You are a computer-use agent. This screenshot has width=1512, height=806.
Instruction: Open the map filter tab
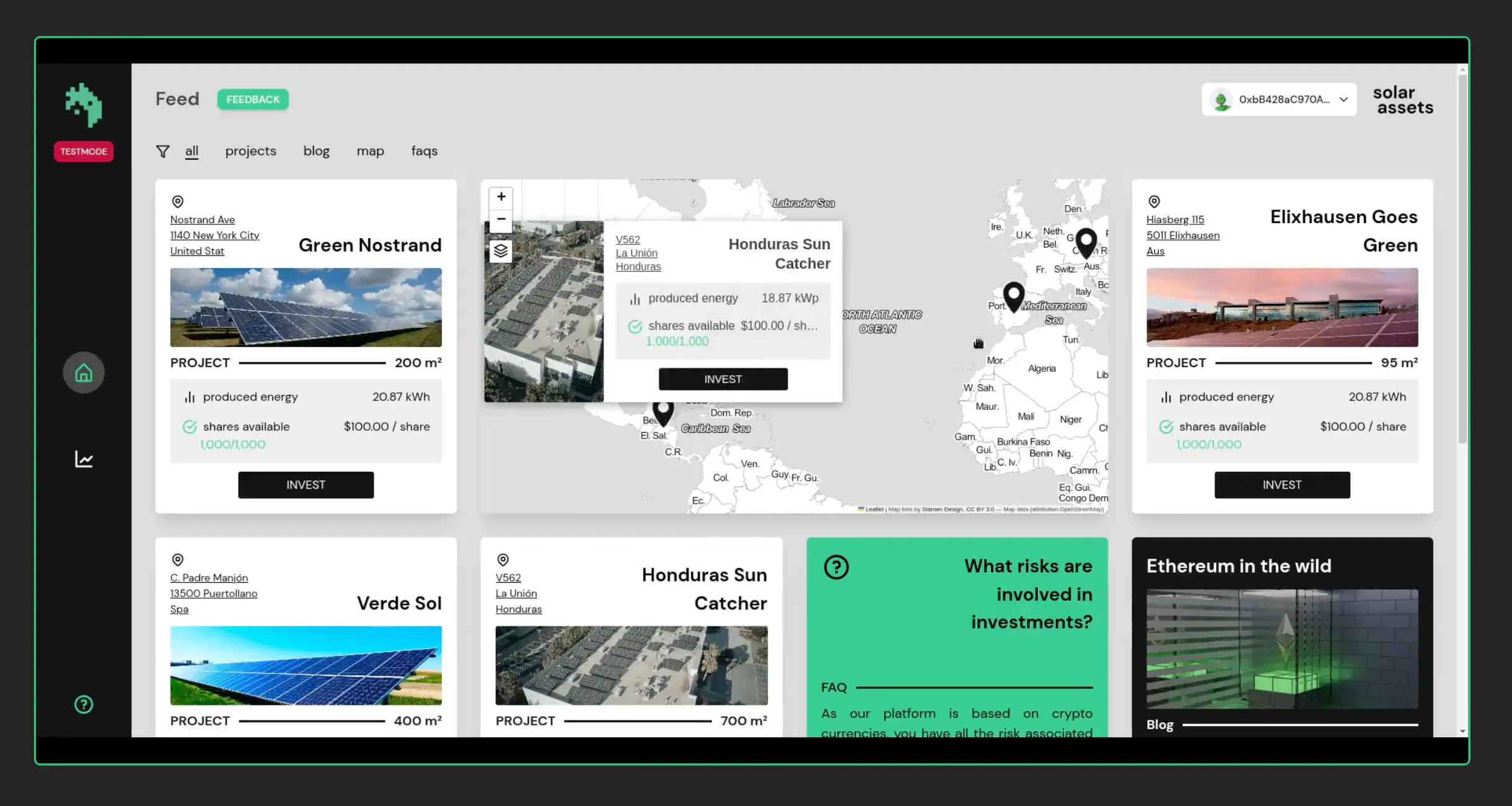(x=370, y=151)
